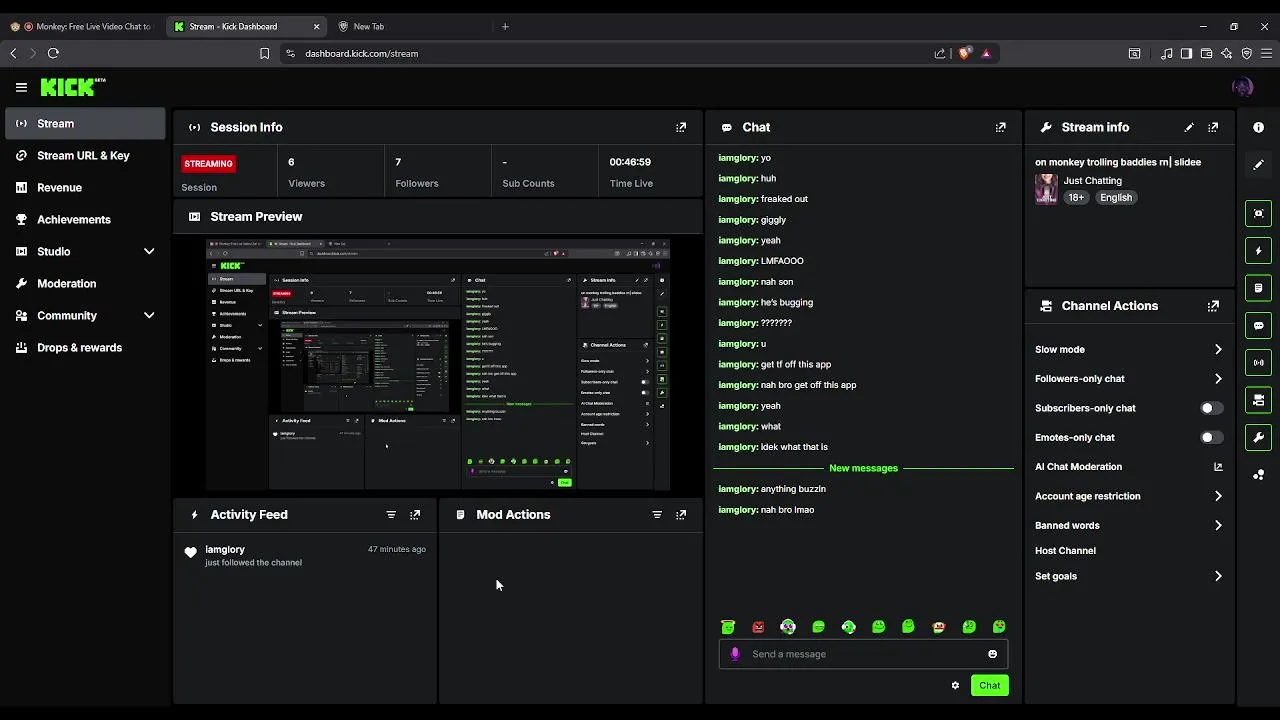This screenshot has height=720, width=1280.
Task: Open Banned words settings arrow
Action: click(1218, 525)
